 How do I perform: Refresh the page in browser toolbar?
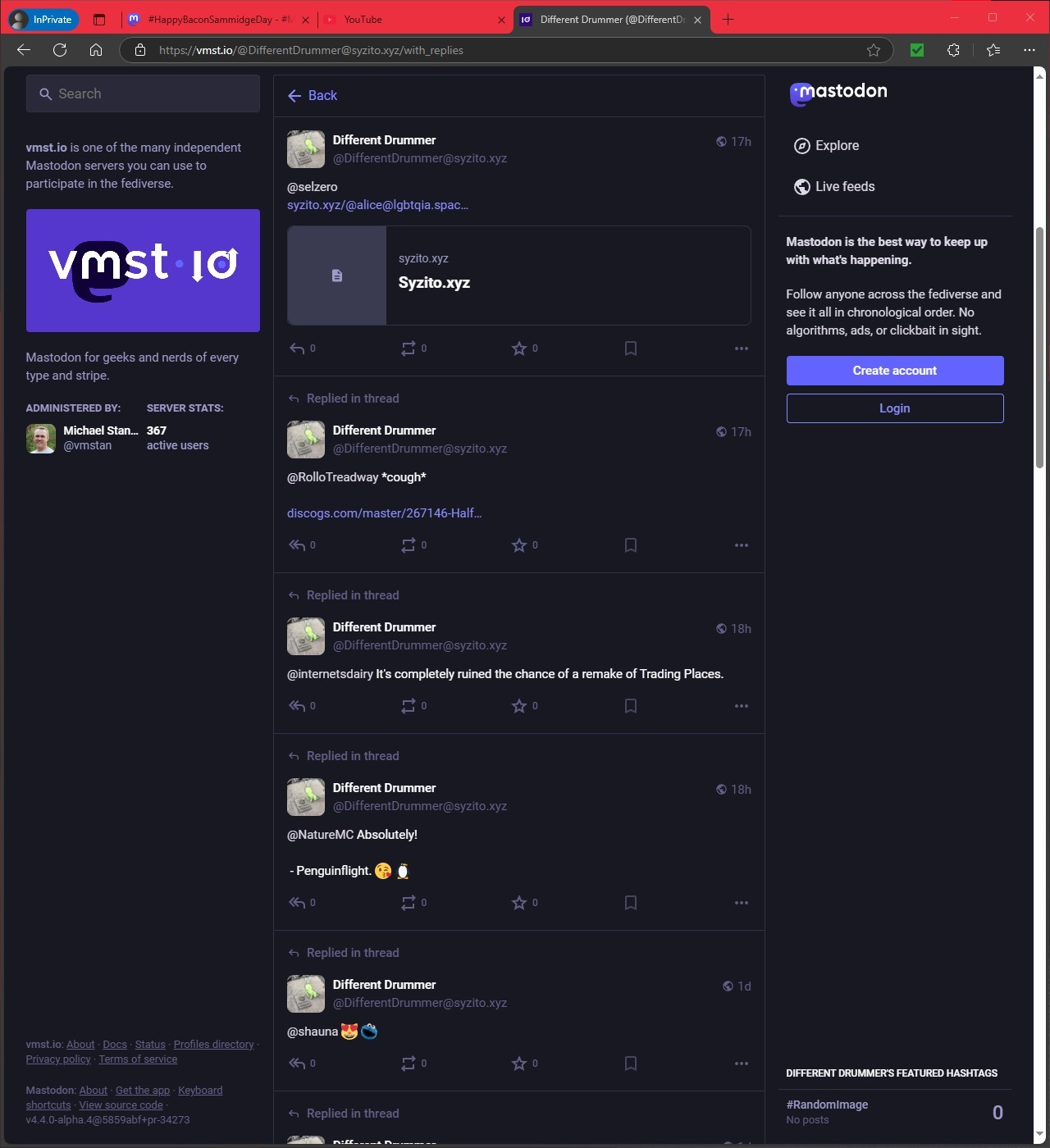60,50
